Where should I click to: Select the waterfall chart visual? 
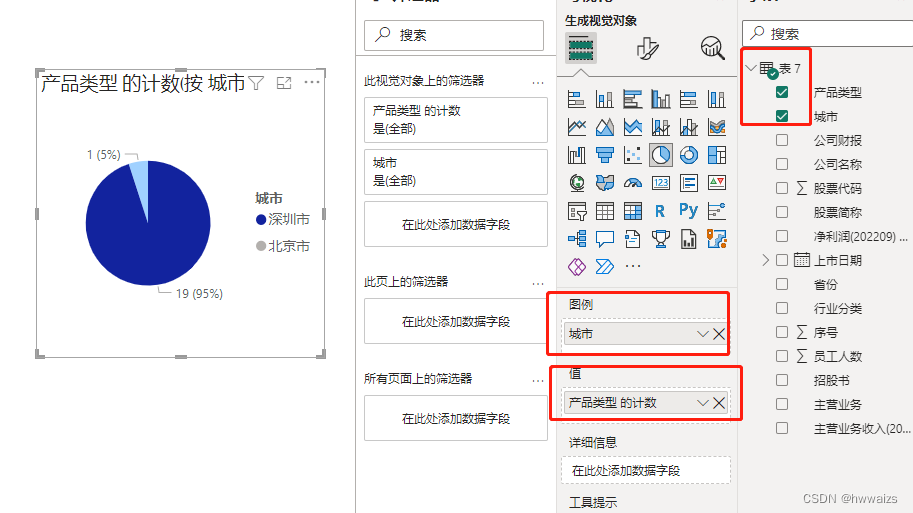coord(576,155)
